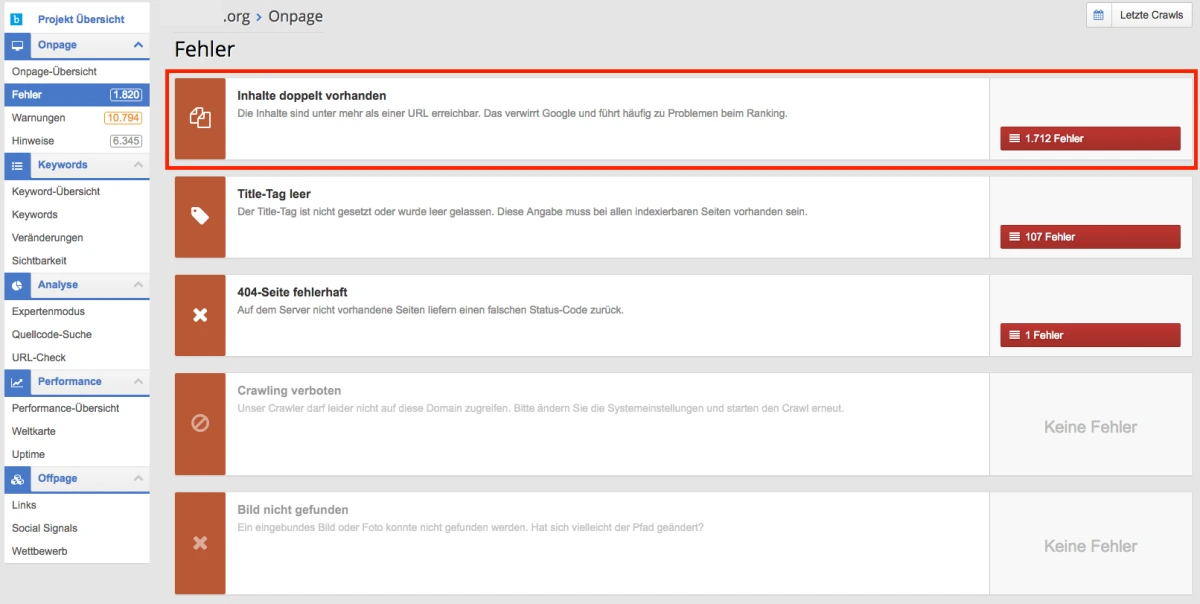Click the Title-Tag leer tag icon
The image size is (1200, 604).
(200, 216)
